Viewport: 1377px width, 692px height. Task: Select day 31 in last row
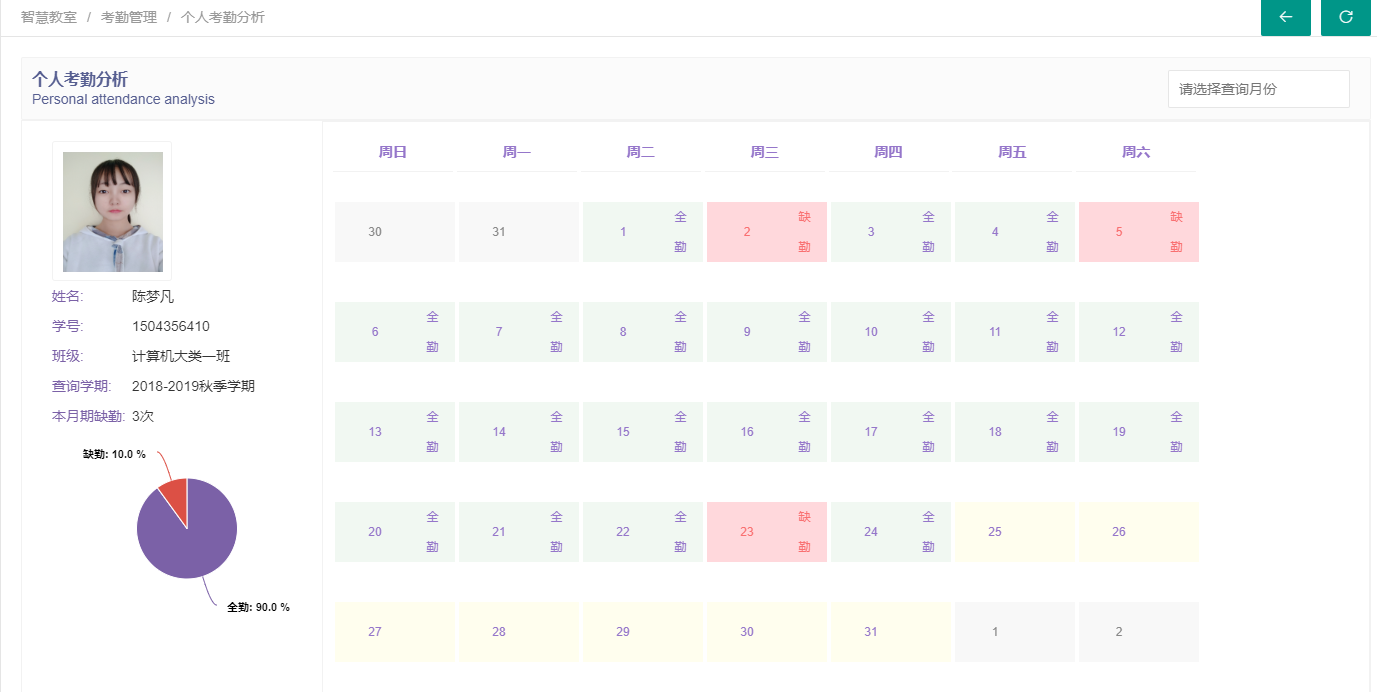[891, 632]
